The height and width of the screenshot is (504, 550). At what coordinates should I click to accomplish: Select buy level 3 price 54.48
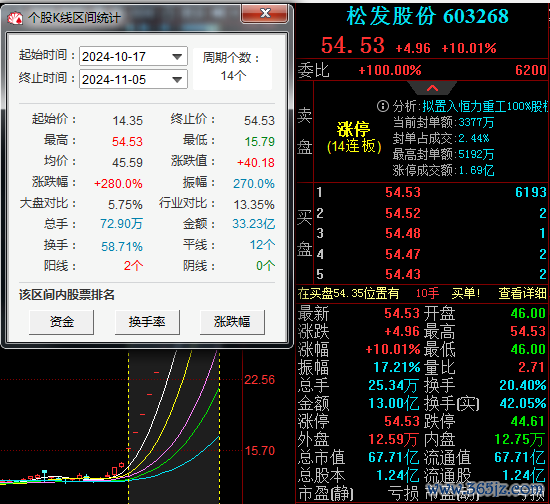click(x=403, y=233)
